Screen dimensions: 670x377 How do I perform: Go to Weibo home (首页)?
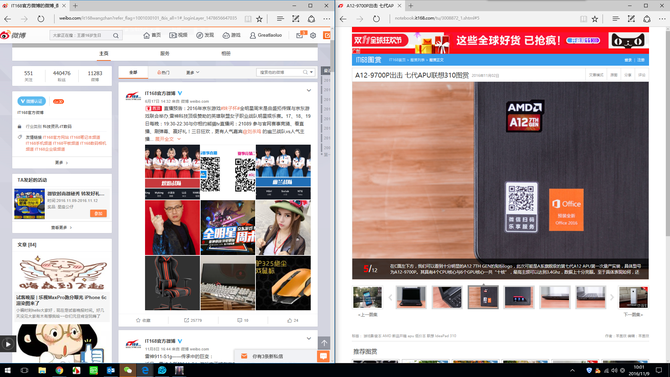click(x=152, y=35)
